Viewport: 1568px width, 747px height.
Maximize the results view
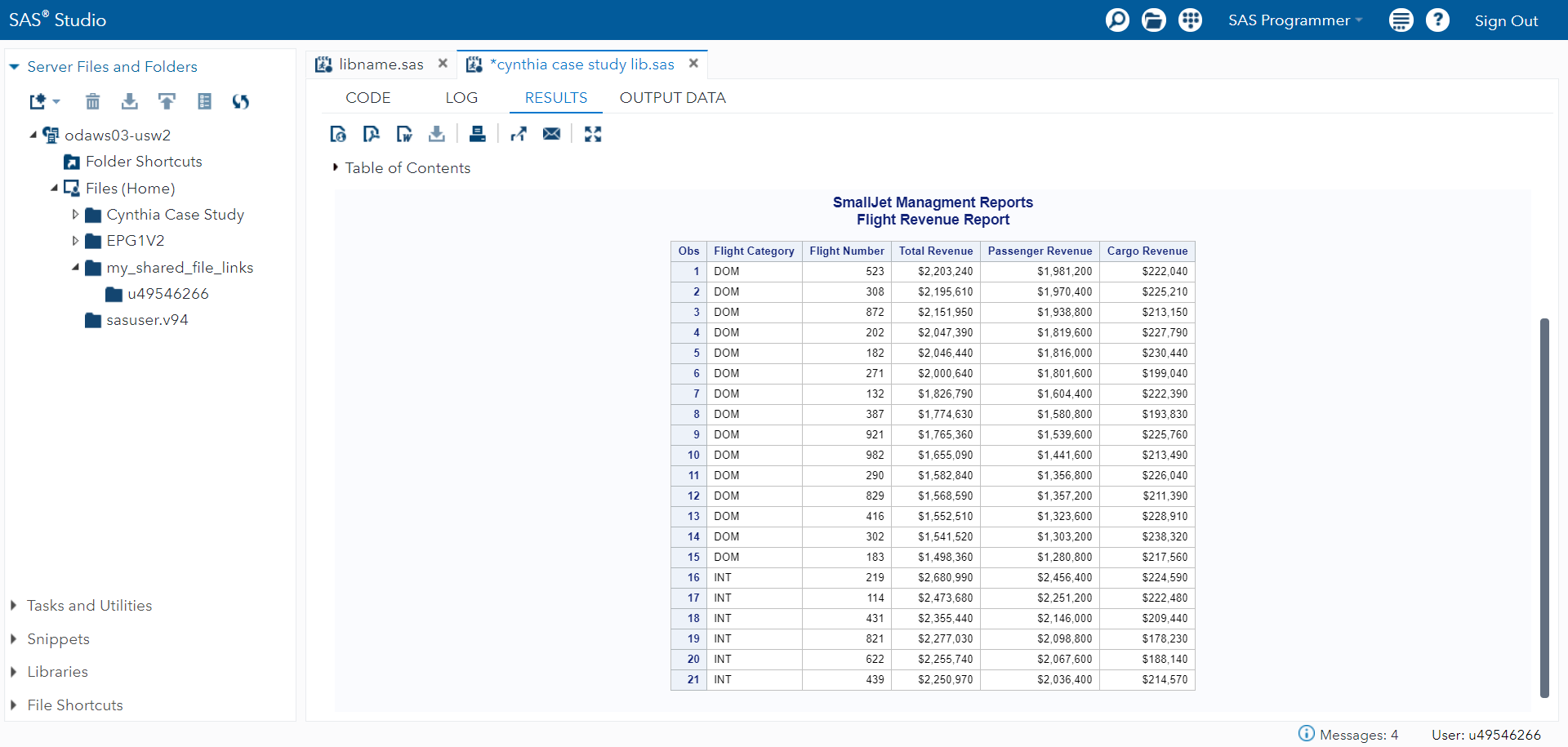pos(593,134)
